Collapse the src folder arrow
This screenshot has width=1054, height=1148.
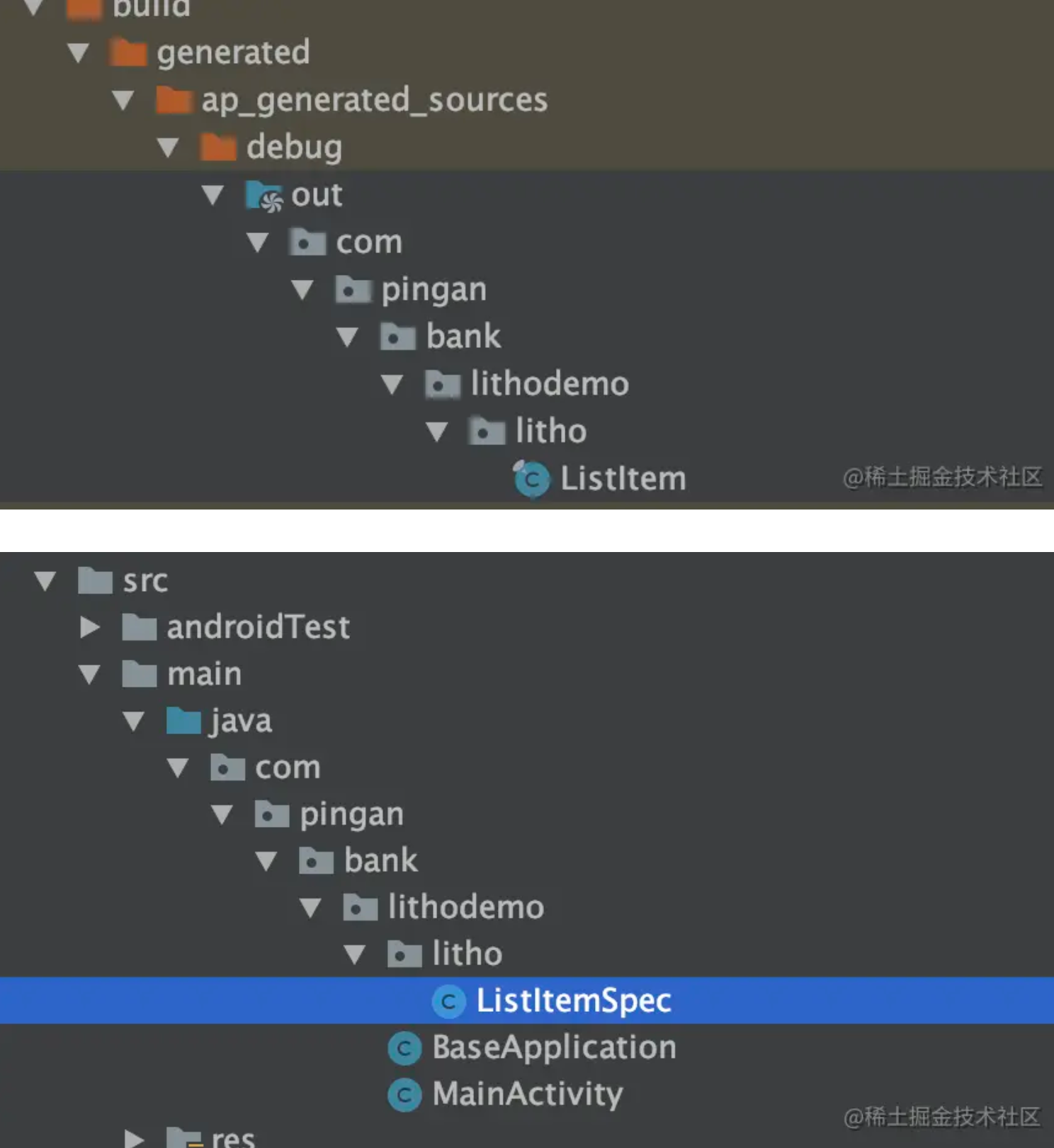[x=45, y=581]
